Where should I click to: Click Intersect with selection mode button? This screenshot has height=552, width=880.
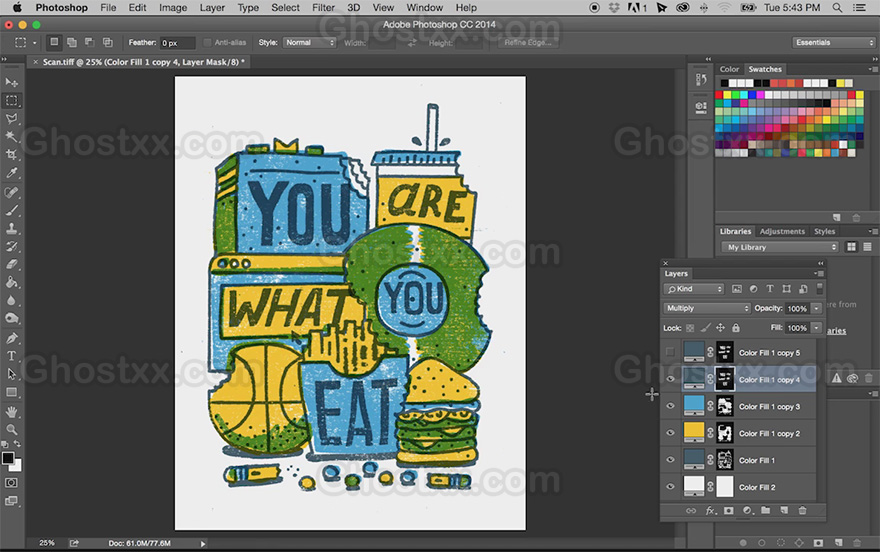[108, 42]
